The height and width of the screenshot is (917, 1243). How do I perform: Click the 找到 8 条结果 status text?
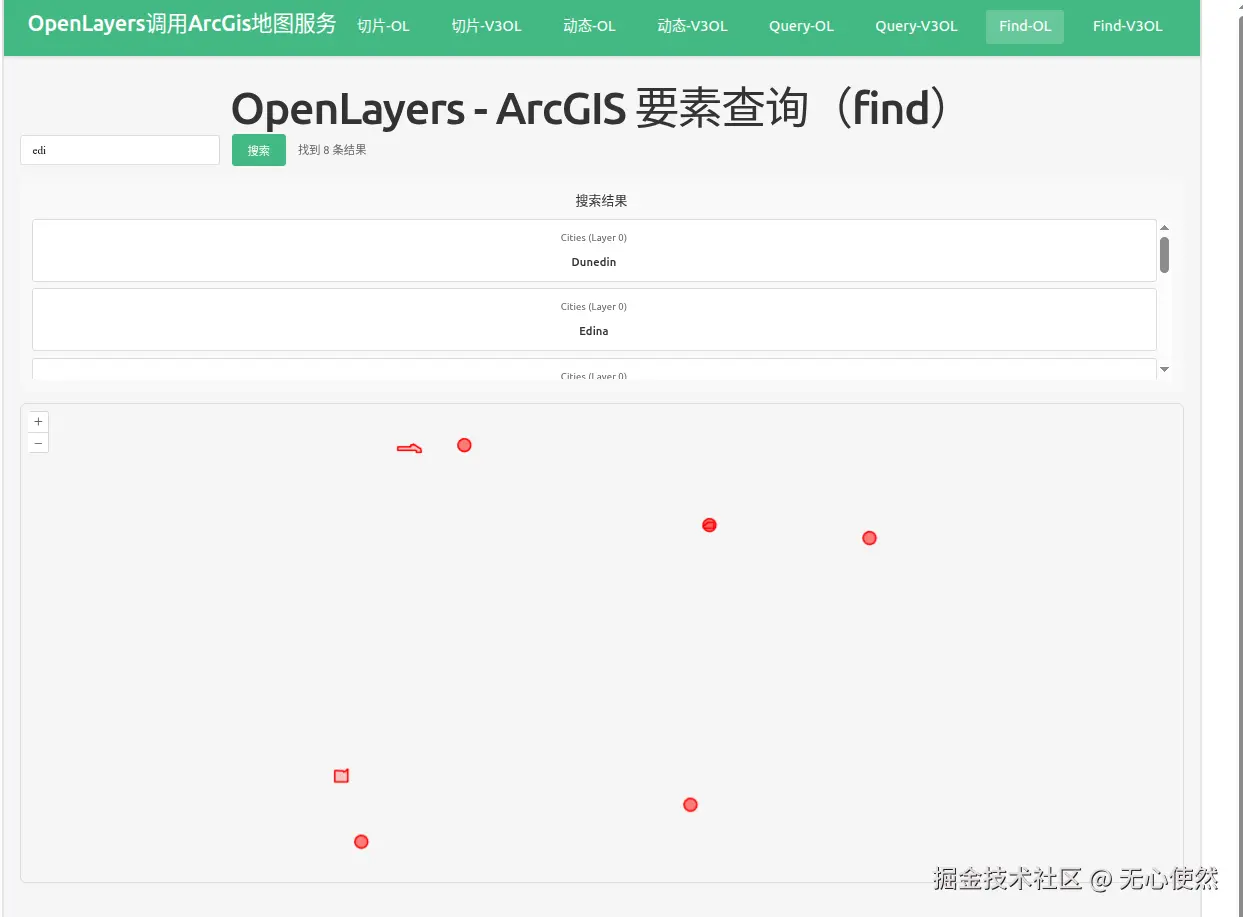[332, 150]
